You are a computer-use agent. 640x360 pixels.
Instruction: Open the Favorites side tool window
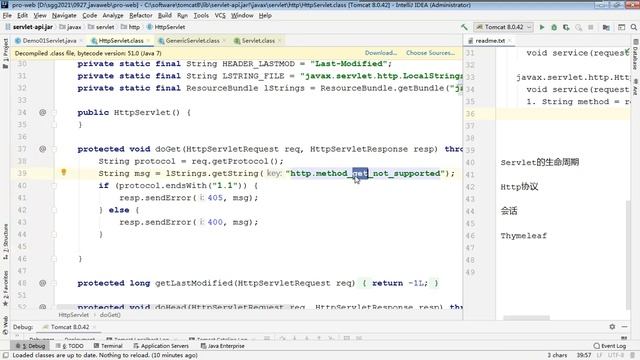pos(5,289)
